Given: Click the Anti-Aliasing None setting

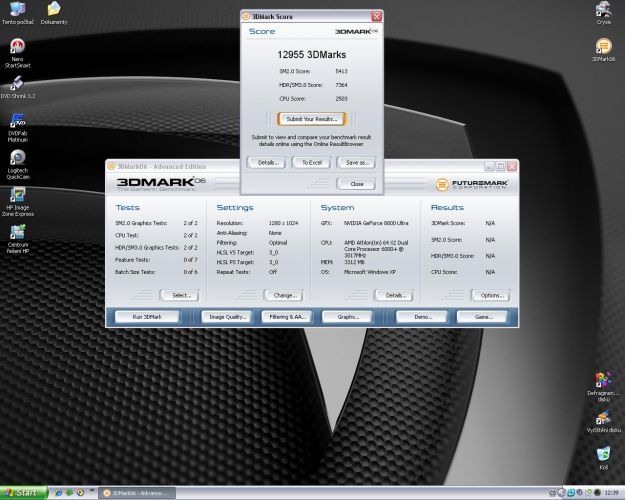Looking at the screenshot, I should [250, 233].
